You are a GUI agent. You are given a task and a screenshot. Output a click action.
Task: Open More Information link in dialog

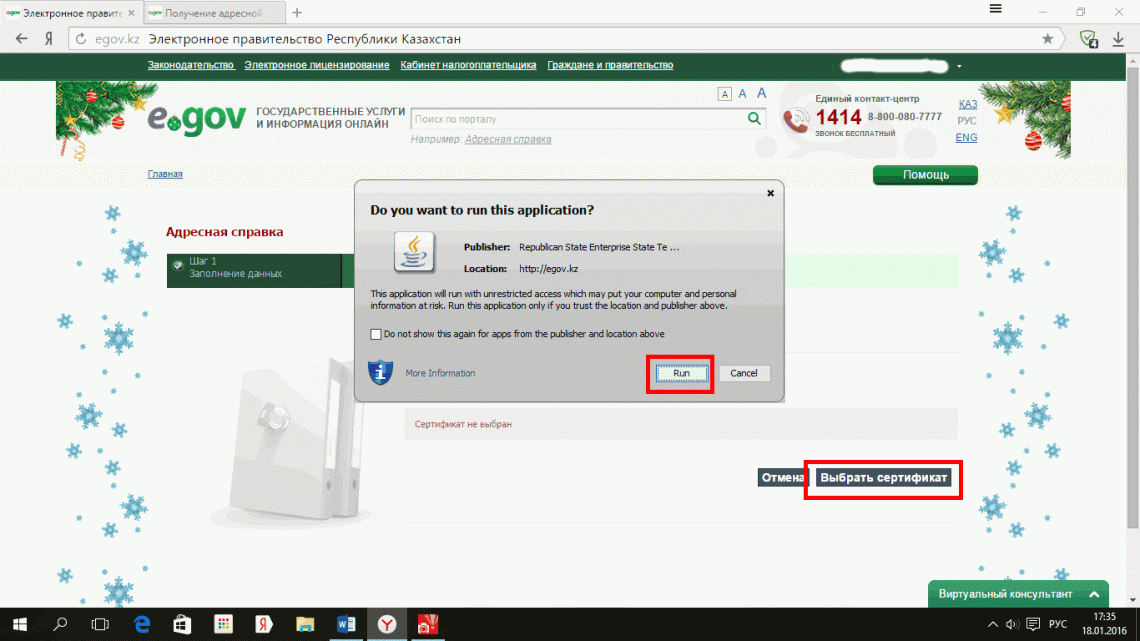440,373
